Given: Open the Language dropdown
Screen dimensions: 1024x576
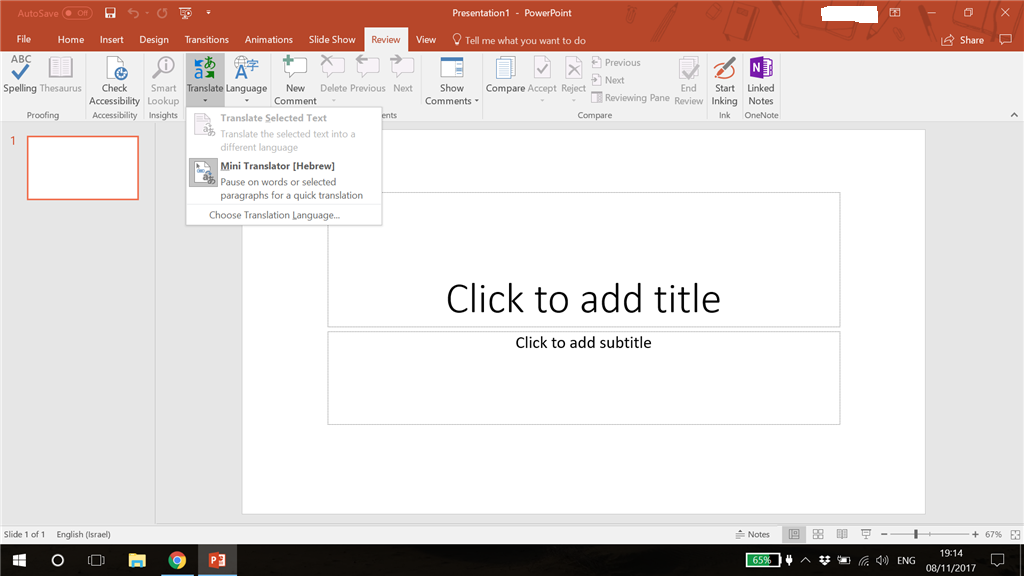Looking at the screenshot, I should [x=246, y=80].
